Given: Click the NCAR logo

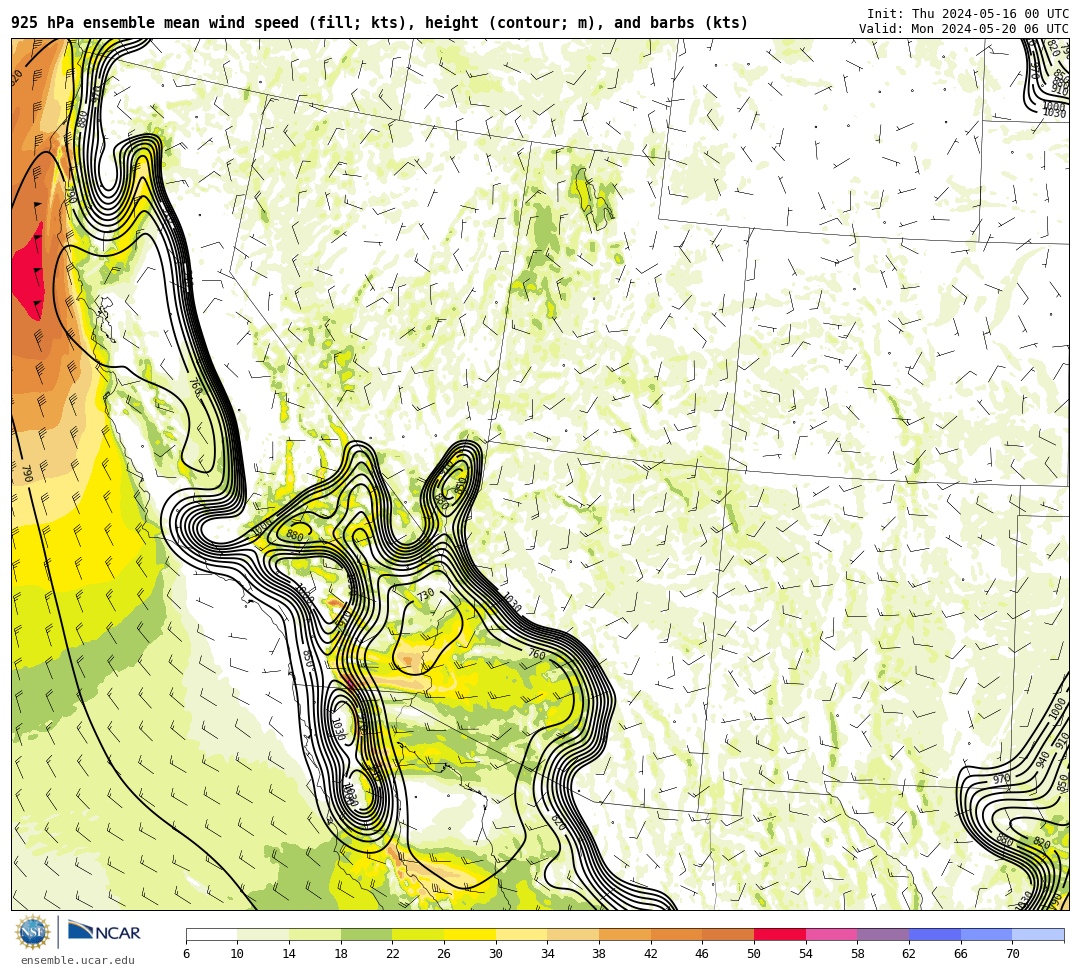Looking at the screenshot, I should coord(104,932).
